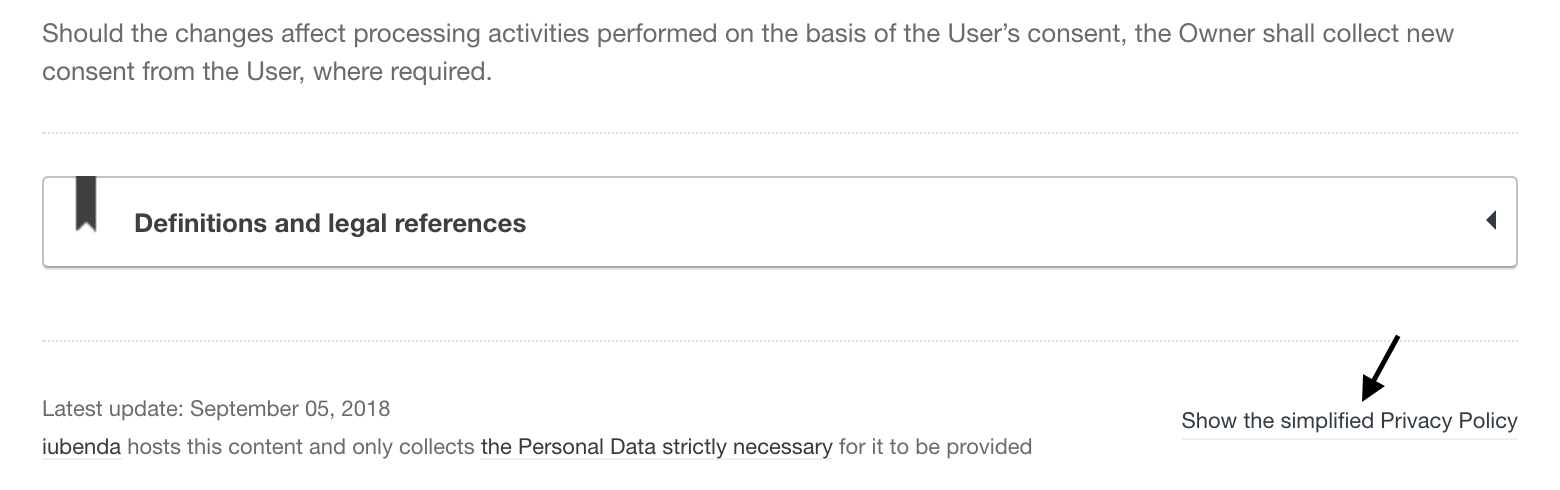
Task: Click 'consent from the User, where required' line
Action: (267, 73)
